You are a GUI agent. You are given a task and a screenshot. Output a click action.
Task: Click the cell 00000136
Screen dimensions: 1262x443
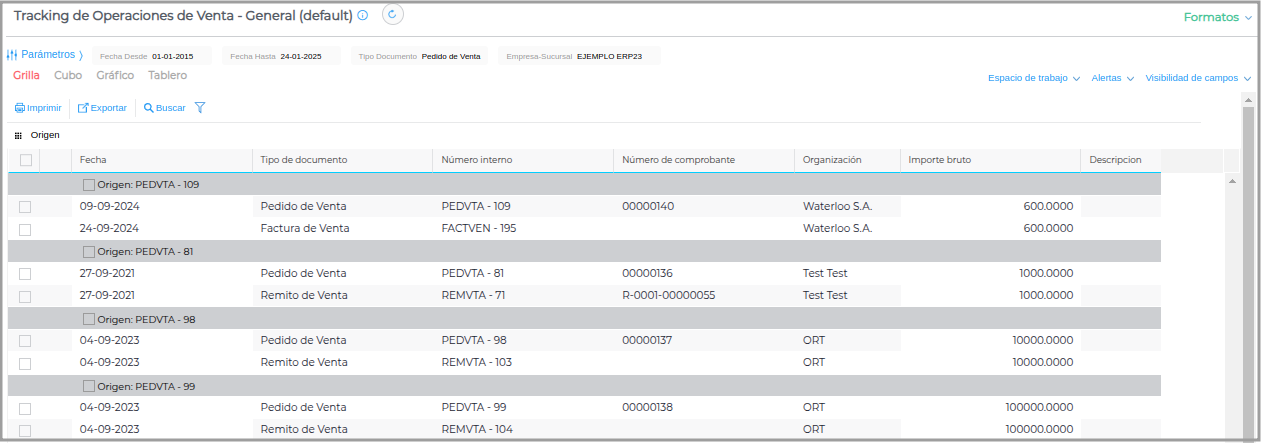point(648,274)
